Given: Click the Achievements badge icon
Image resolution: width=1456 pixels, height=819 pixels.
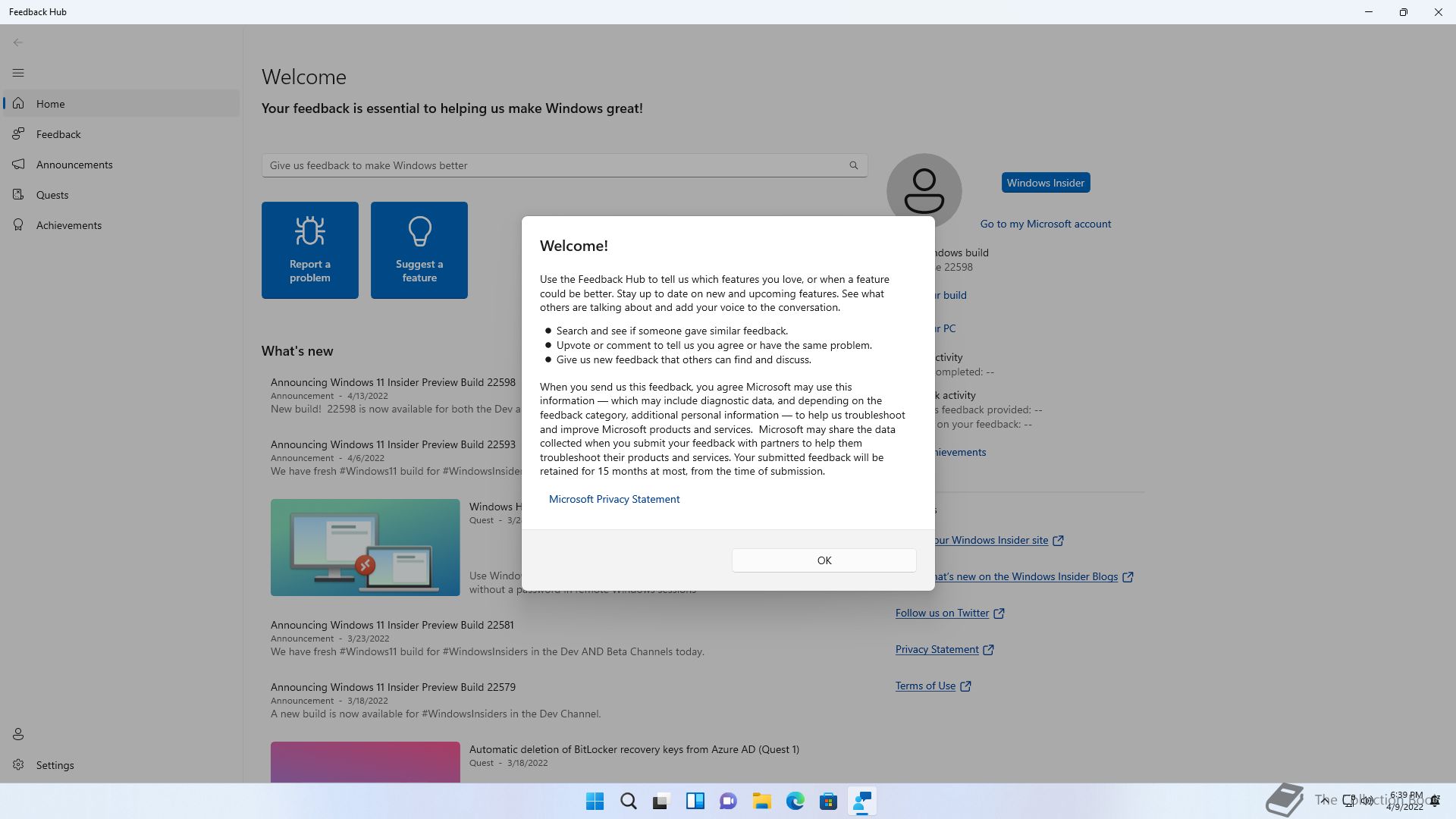Looking at the screenshot, I should pyautogui.click(x=18, y=224).
